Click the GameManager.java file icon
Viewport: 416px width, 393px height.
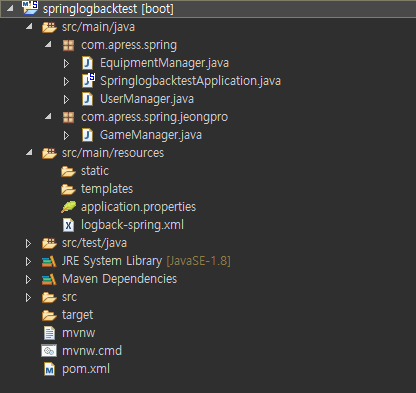coord(87,135)
